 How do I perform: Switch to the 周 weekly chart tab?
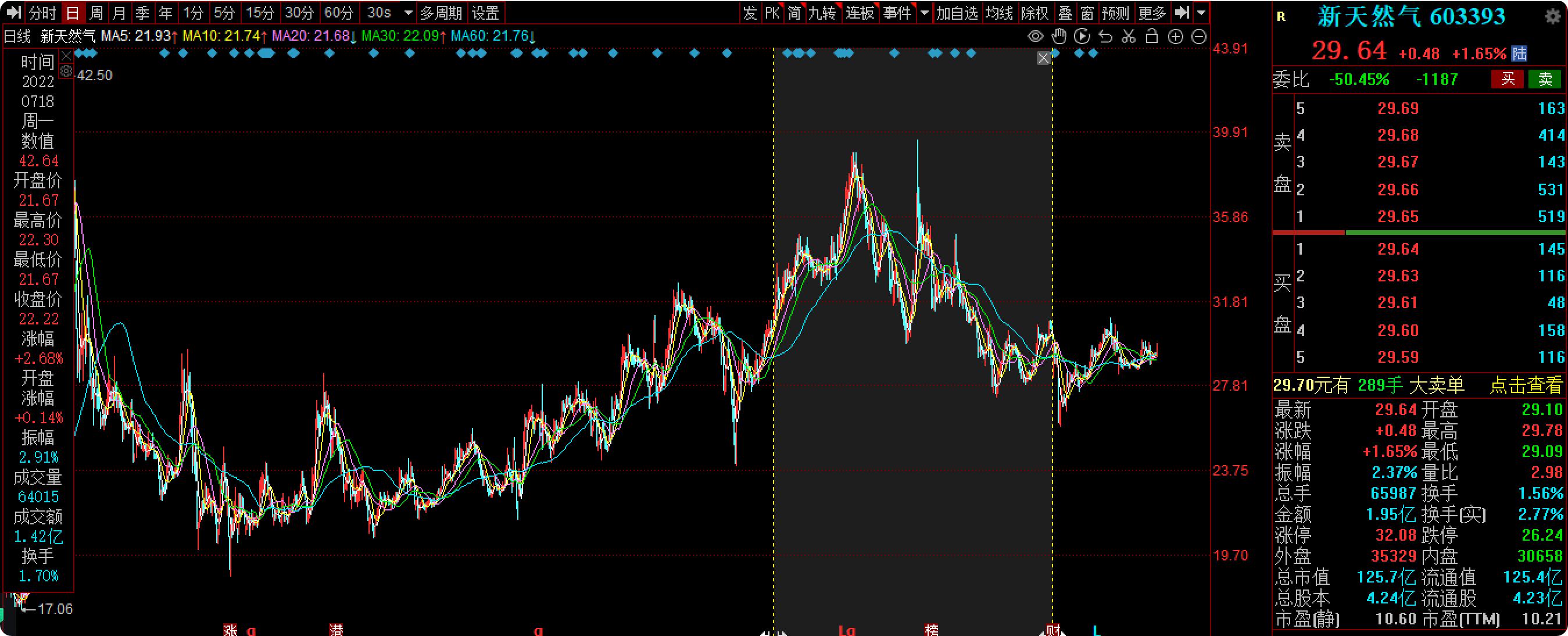96,13
